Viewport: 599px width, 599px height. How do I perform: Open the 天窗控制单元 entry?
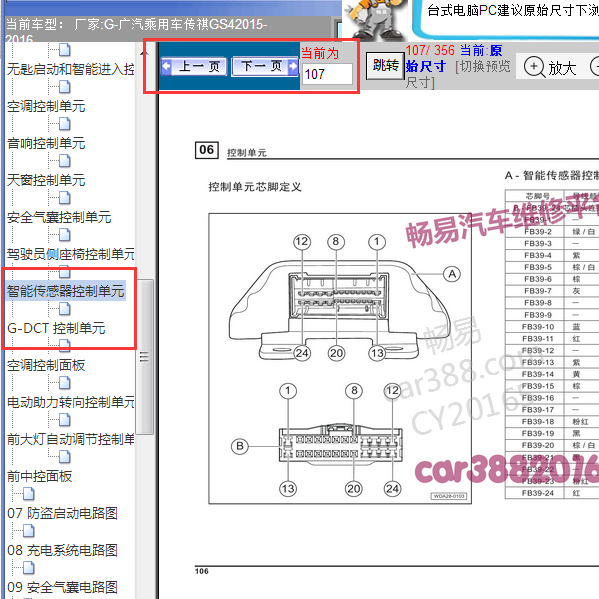tap(46, 180)
